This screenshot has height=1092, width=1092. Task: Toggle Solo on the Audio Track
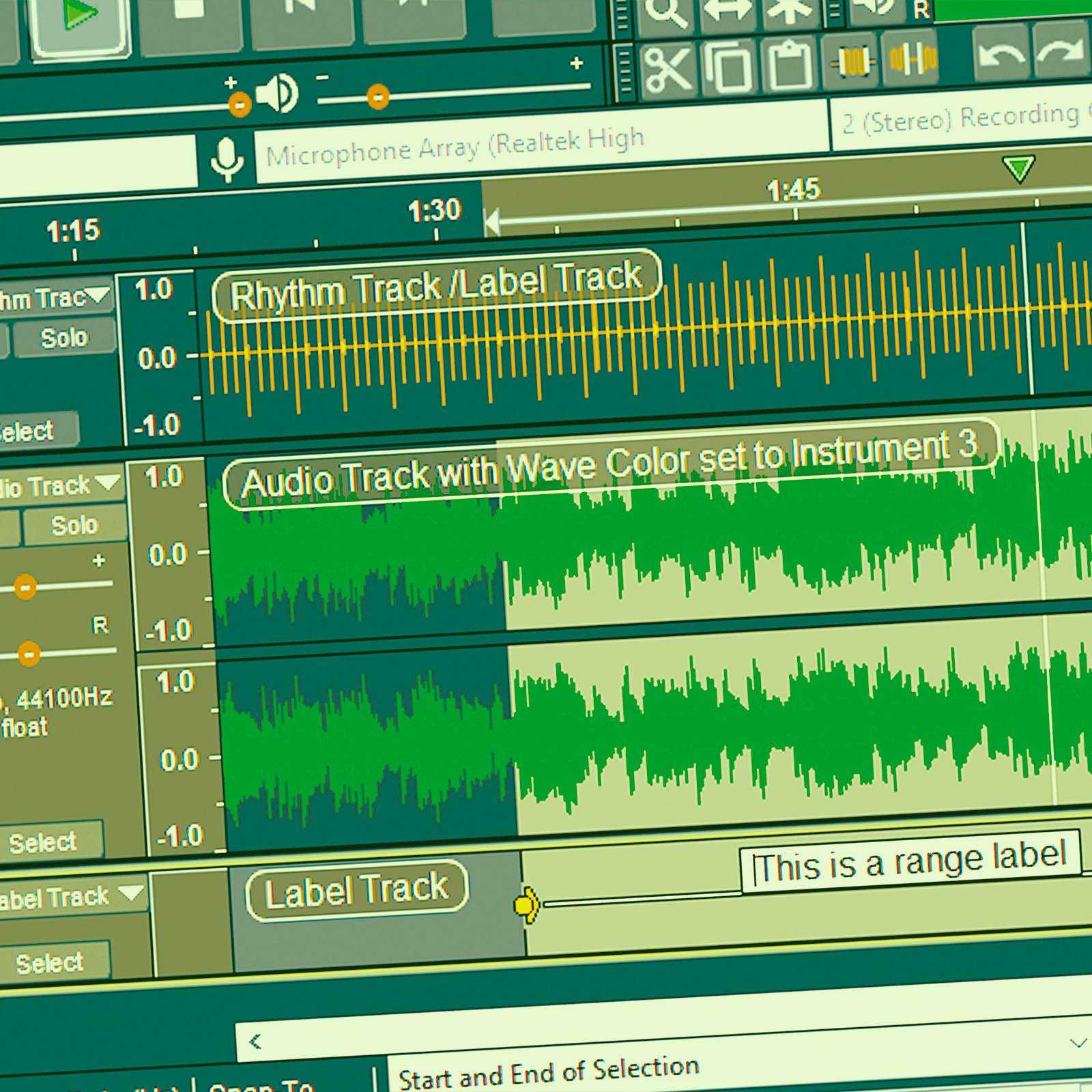point(75,525)
